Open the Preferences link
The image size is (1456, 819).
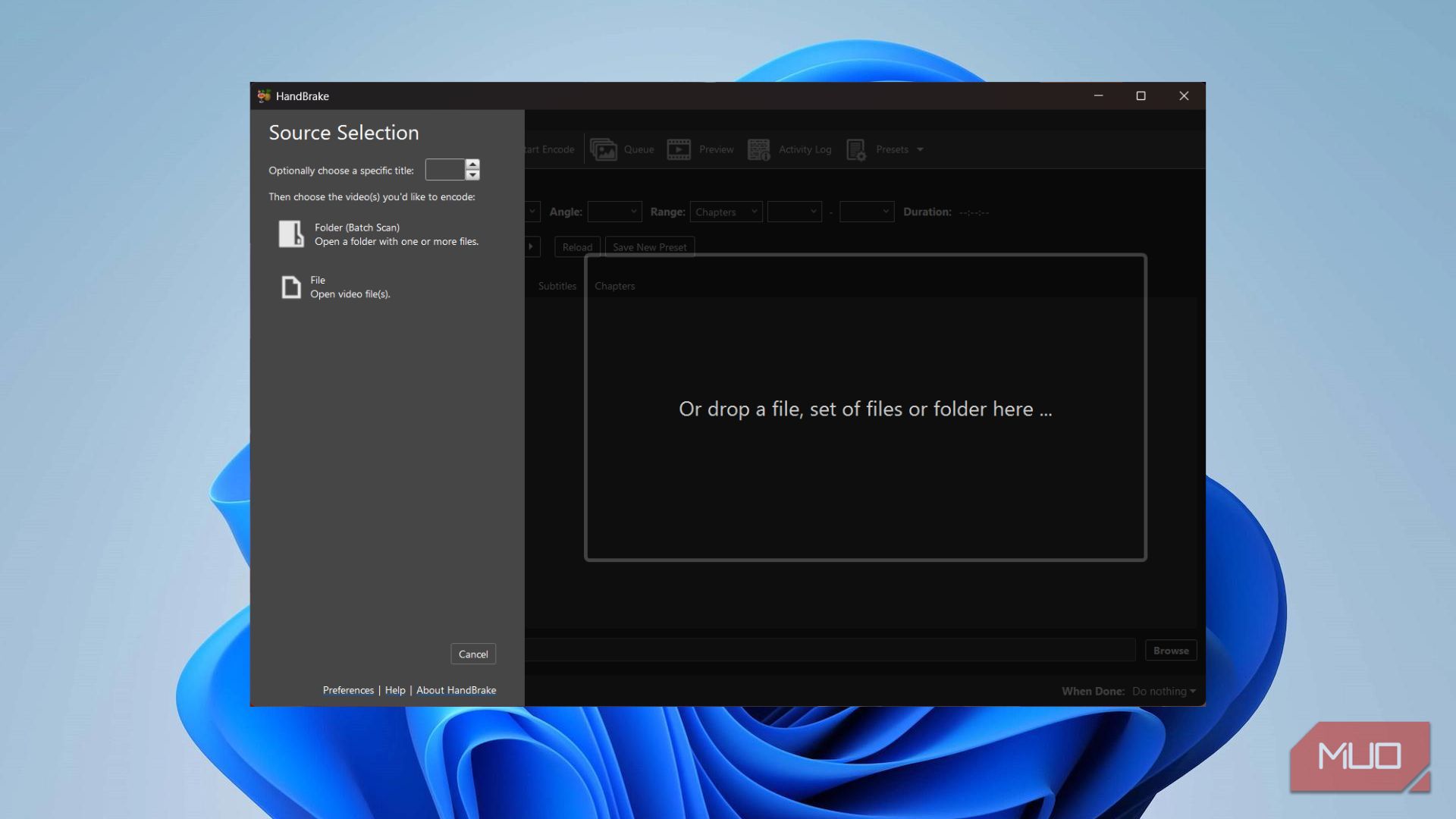(x=348, y=690)
